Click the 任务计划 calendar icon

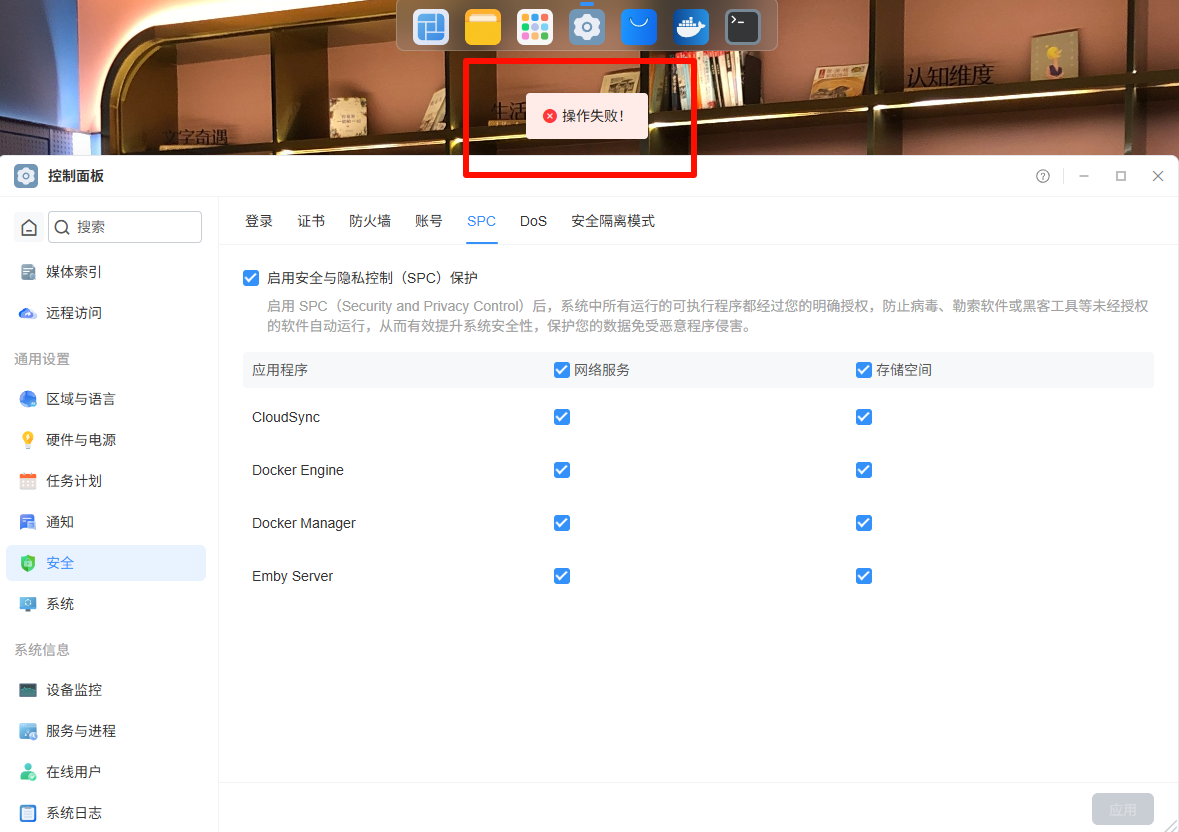click(x=28, y=481)
